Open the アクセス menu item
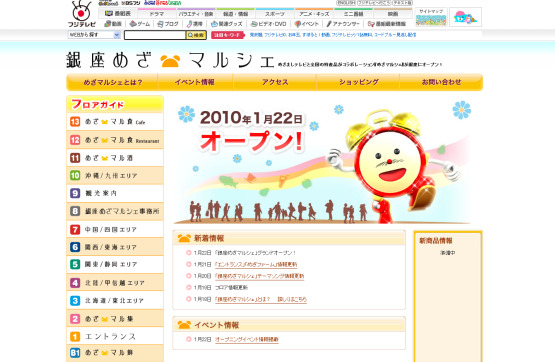This screenshot has height=362, width=555. [x=275, y=82]
